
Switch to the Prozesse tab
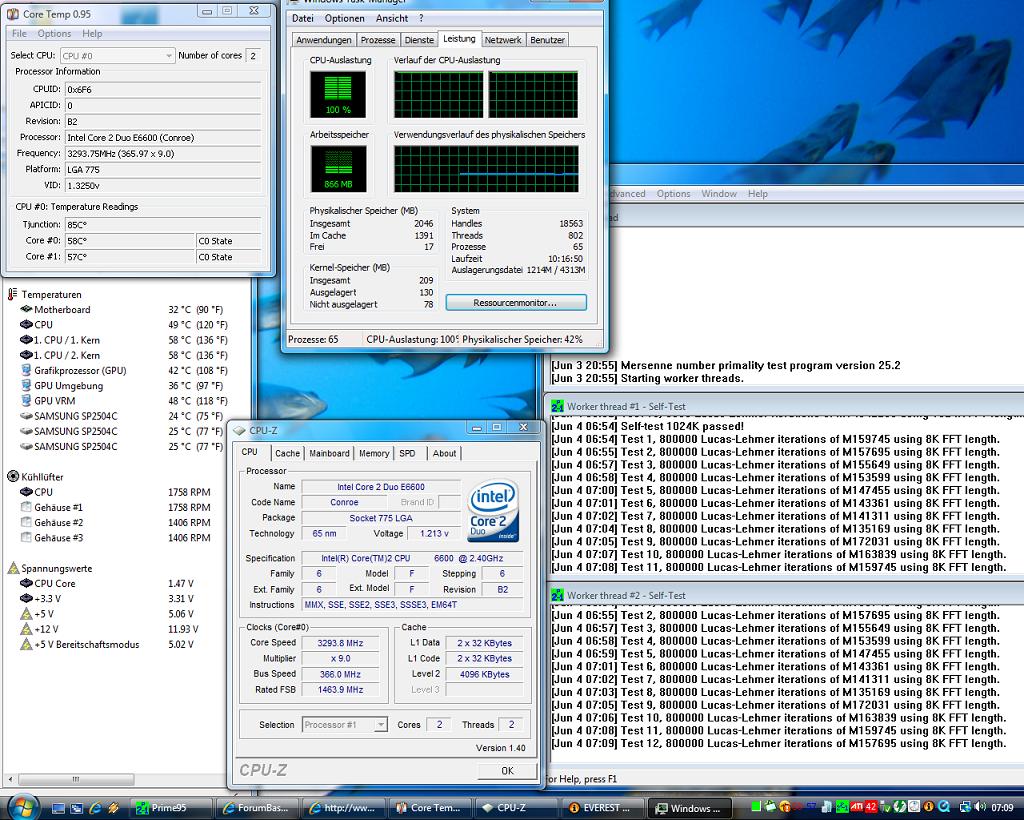click(x=378, y=40)
